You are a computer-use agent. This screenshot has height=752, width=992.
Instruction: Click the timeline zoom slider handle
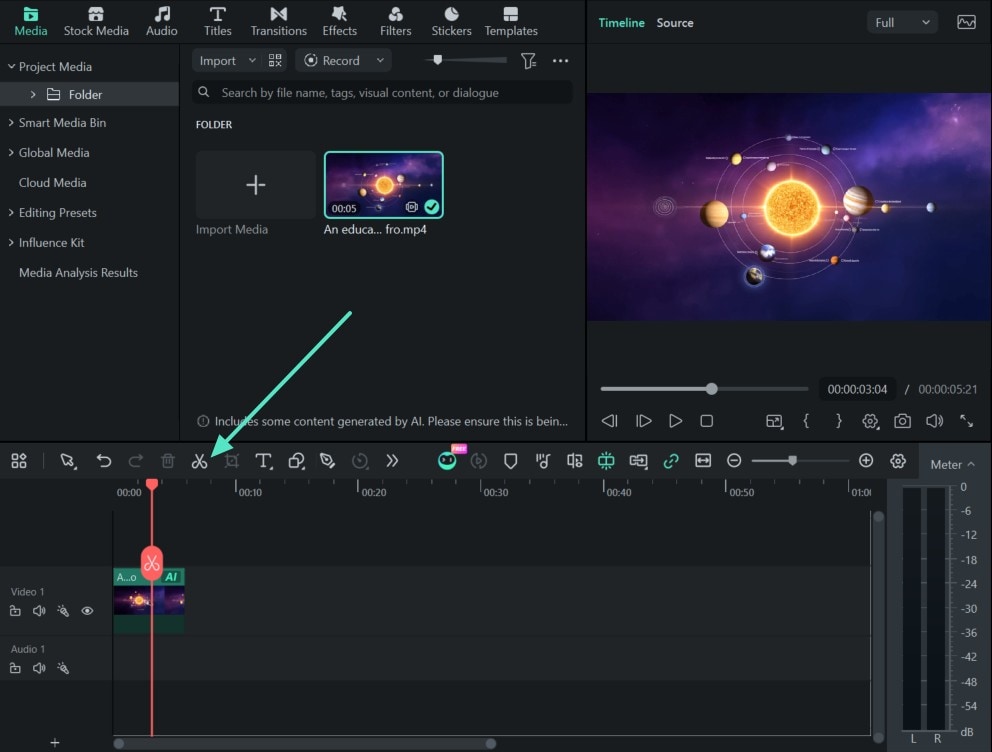click(792, 460)
